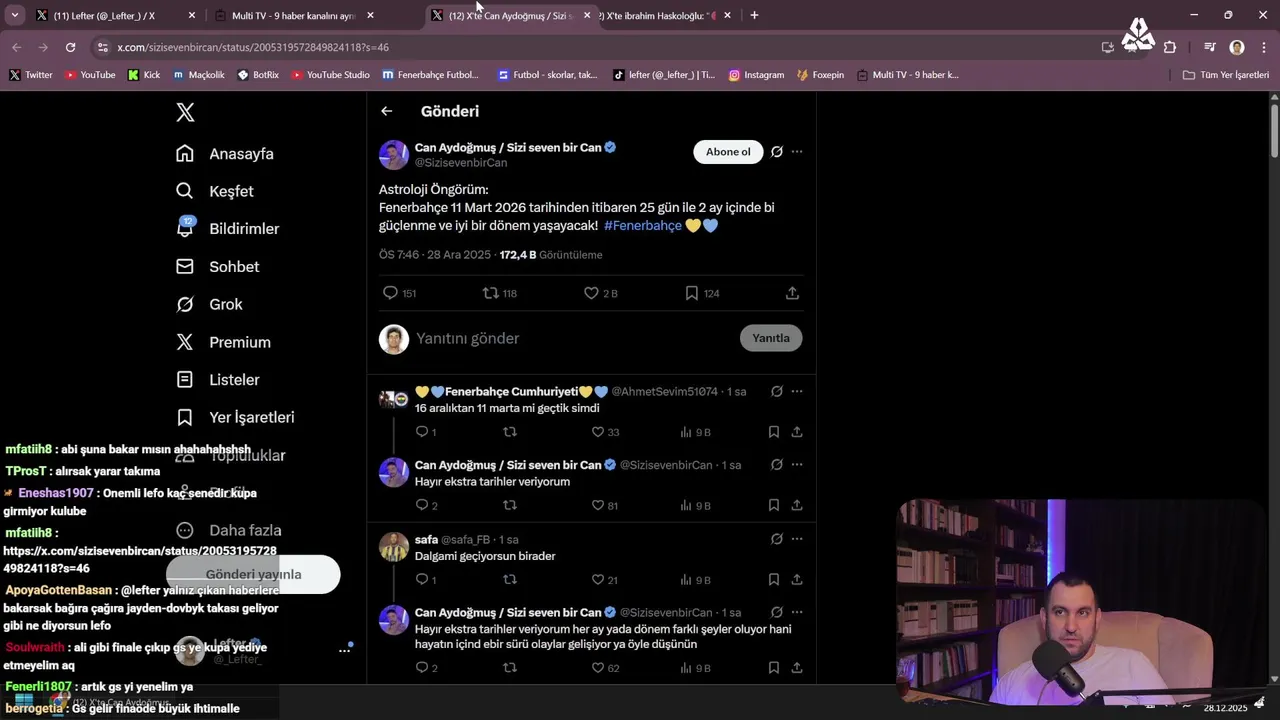Bookmark safa's reply
The height and width of the screenshot is (720, 1280).
coord(774,580)
